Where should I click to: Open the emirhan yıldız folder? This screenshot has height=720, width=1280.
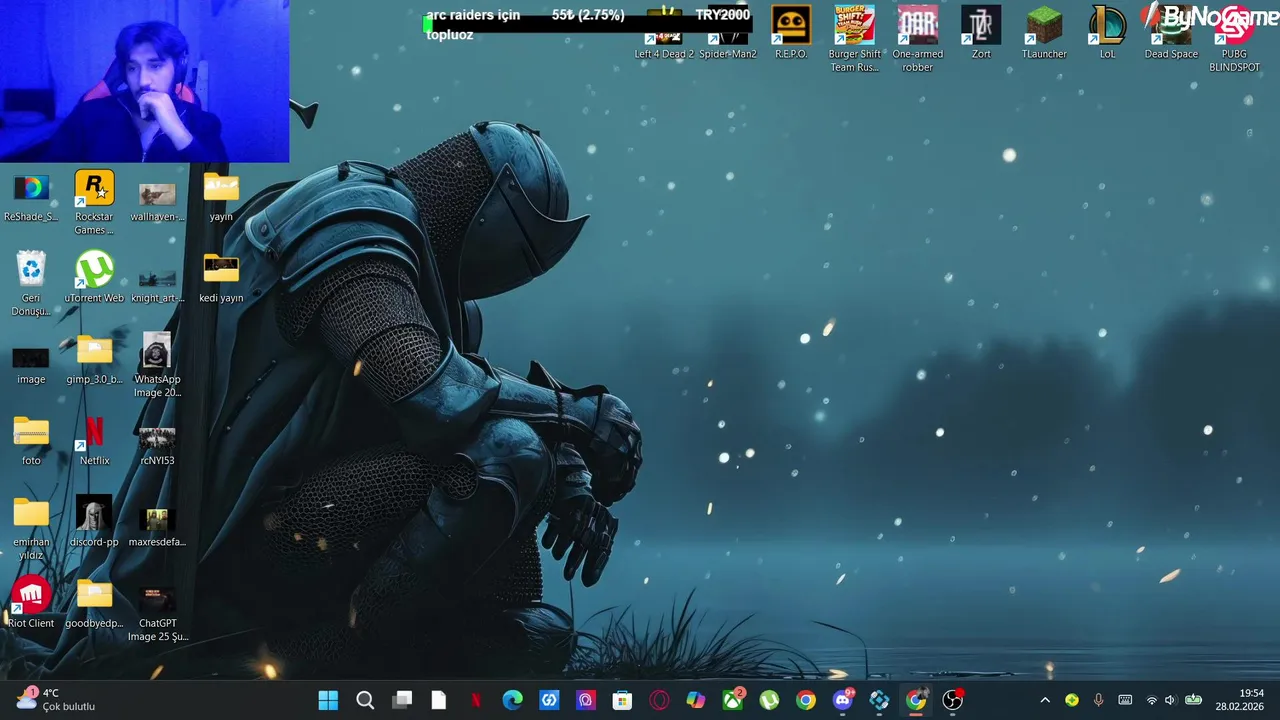tap(31, 528)
